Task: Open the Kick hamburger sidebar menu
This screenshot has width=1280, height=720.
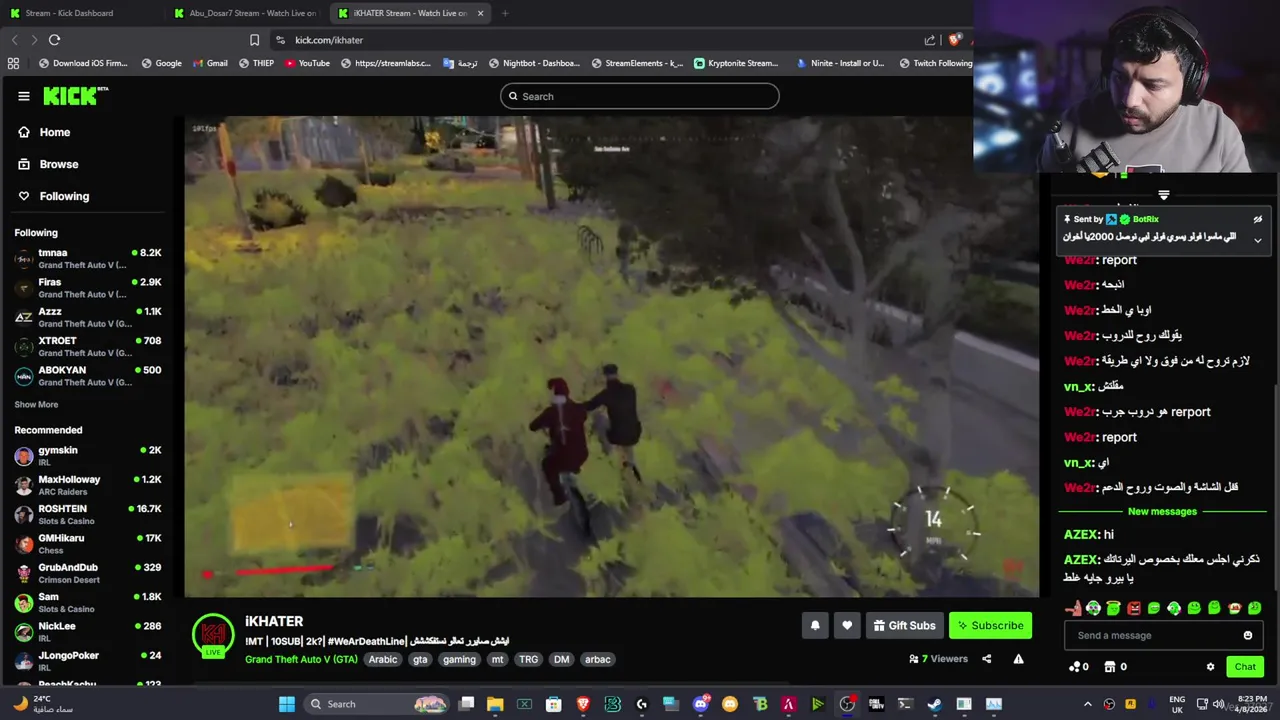Action: point(24,96)
